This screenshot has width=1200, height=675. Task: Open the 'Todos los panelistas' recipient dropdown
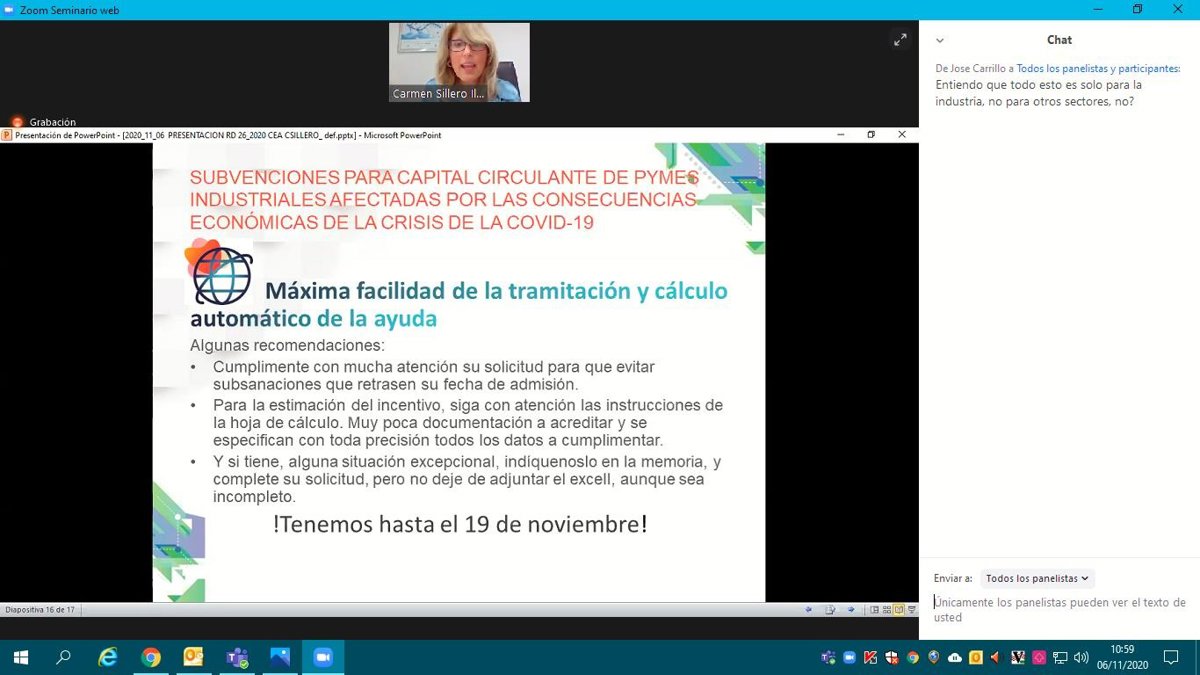(1038, 578)
